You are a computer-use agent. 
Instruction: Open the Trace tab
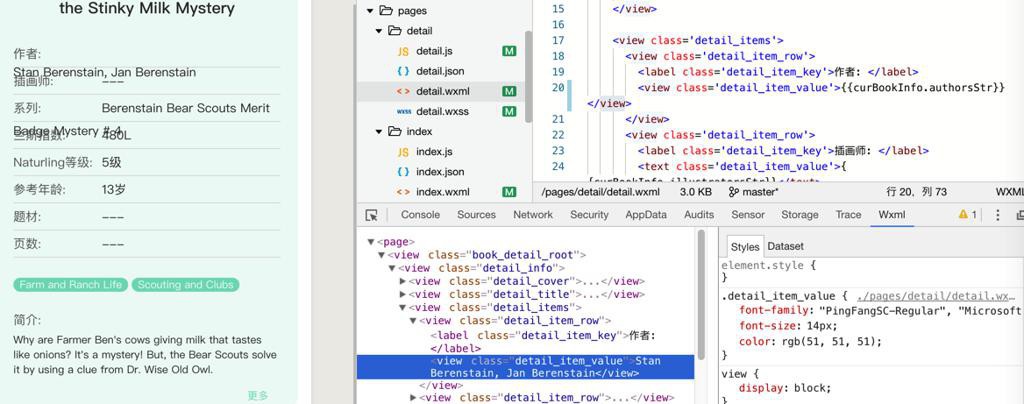coord(848,215)
